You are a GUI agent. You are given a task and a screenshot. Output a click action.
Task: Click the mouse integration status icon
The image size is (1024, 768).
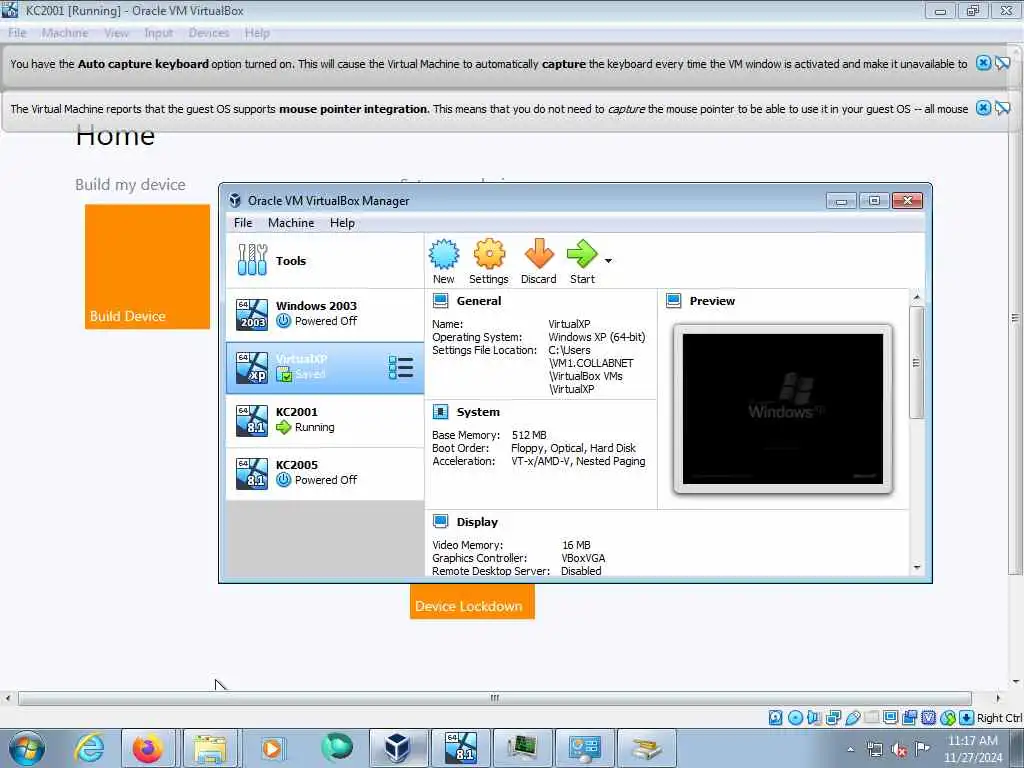tap(948, 718)
